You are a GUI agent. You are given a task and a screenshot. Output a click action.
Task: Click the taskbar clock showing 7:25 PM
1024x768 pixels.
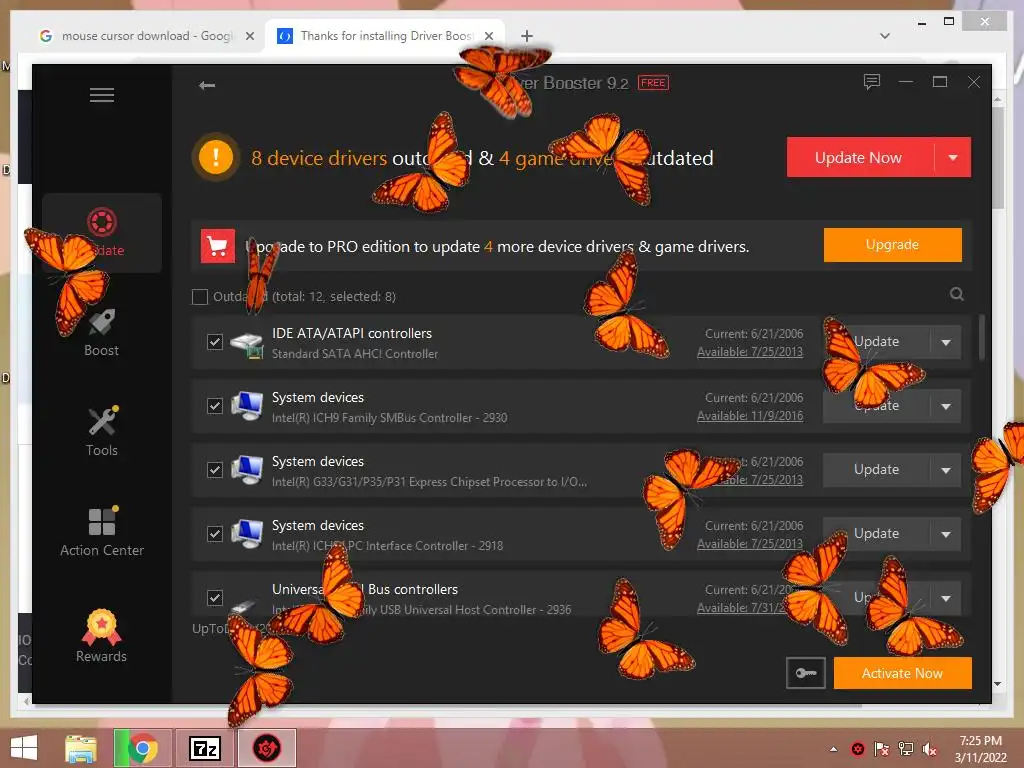(x=980, y=749)
